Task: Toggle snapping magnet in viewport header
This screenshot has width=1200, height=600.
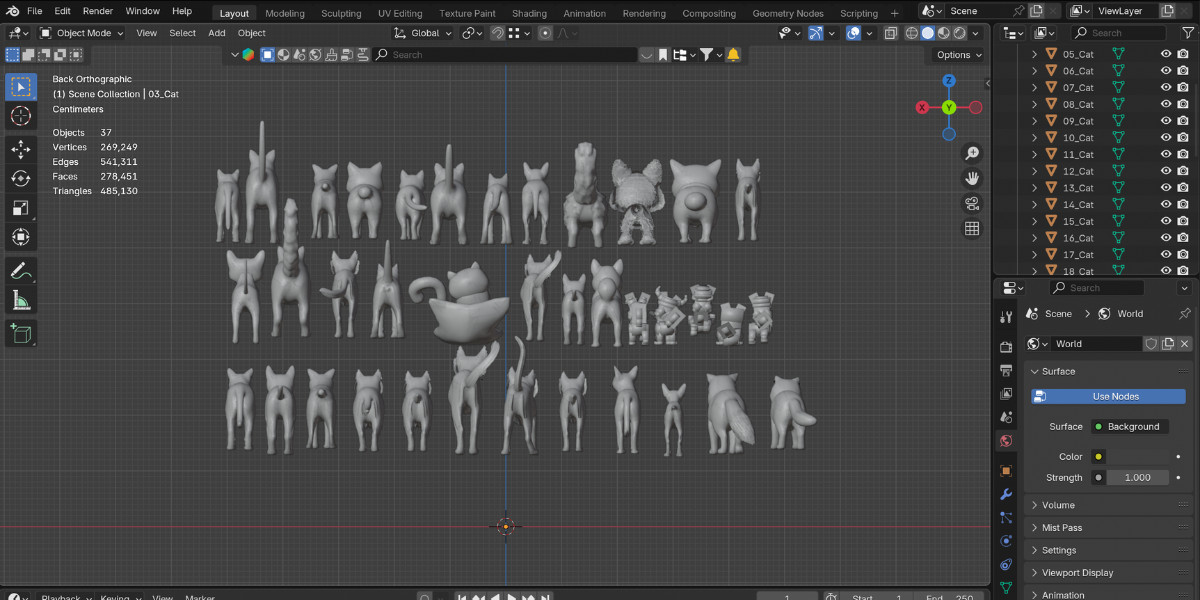Action: click(x=497, y=33)
